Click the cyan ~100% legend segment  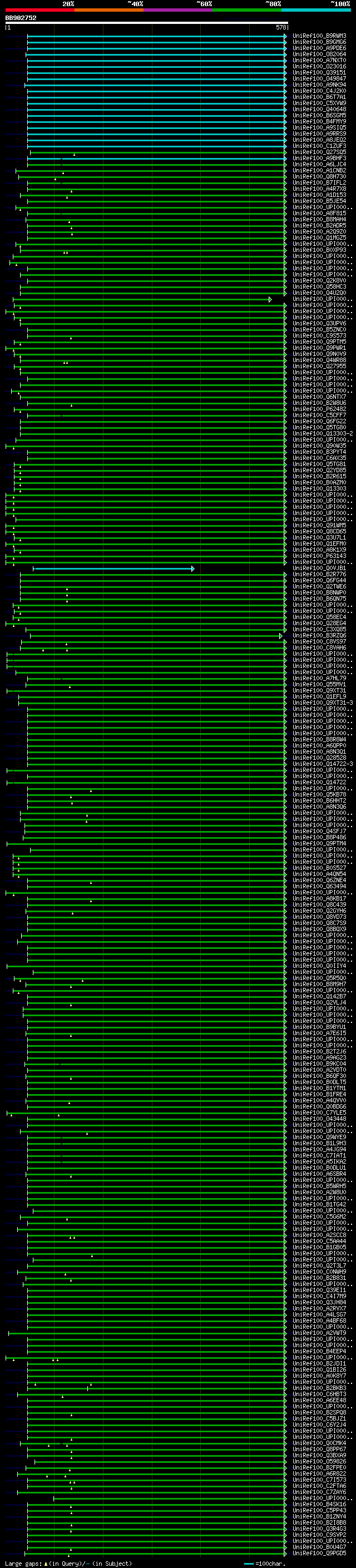[316, 10]
